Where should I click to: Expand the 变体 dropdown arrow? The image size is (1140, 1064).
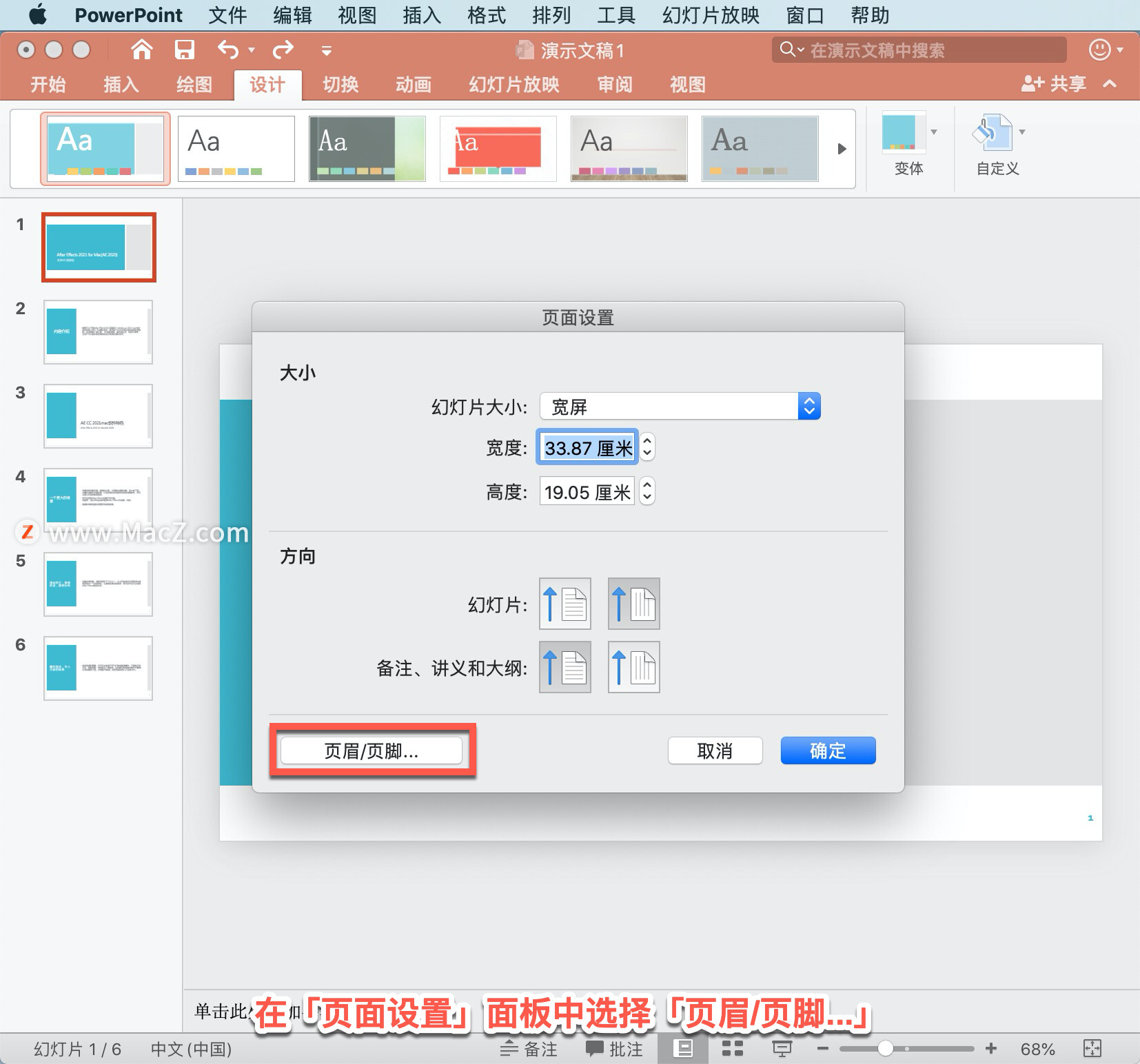point(934,132)
